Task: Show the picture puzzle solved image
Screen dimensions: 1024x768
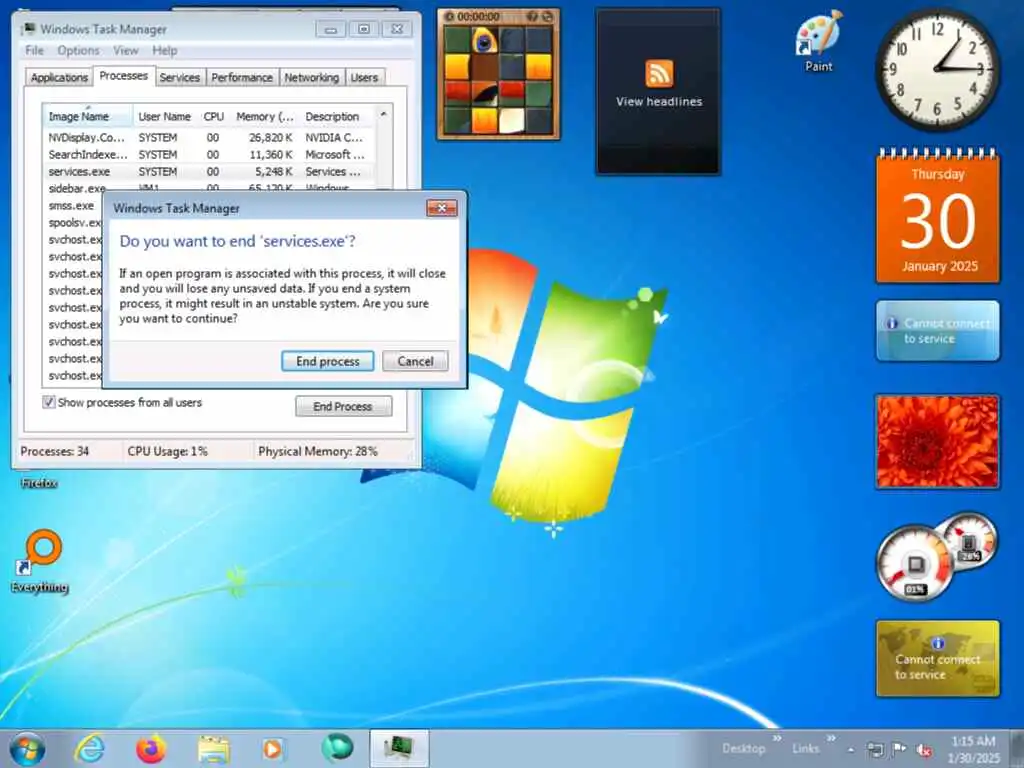Action: [532, 16]
